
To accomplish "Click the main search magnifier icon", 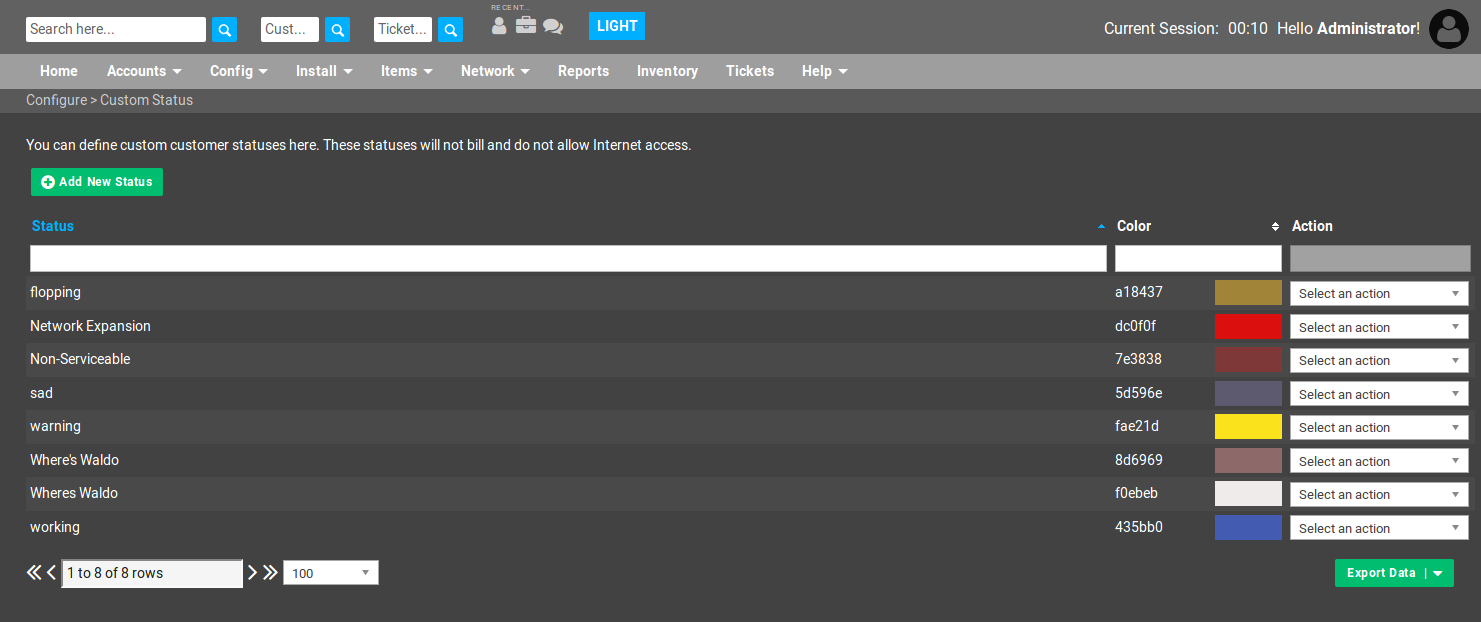I will 224,29.
